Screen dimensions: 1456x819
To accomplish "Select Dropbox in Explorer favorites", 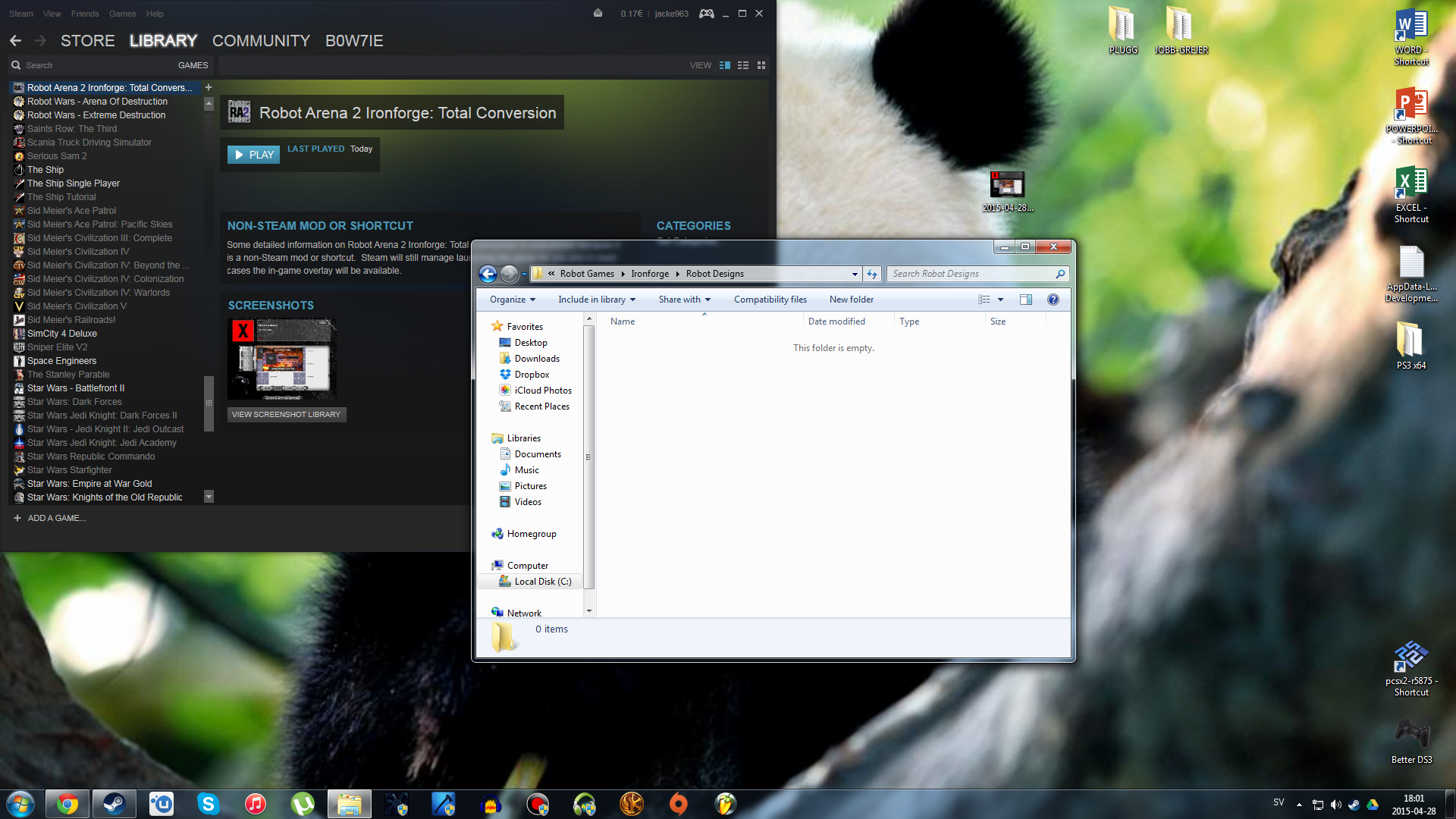I will [x=532, y=375].
